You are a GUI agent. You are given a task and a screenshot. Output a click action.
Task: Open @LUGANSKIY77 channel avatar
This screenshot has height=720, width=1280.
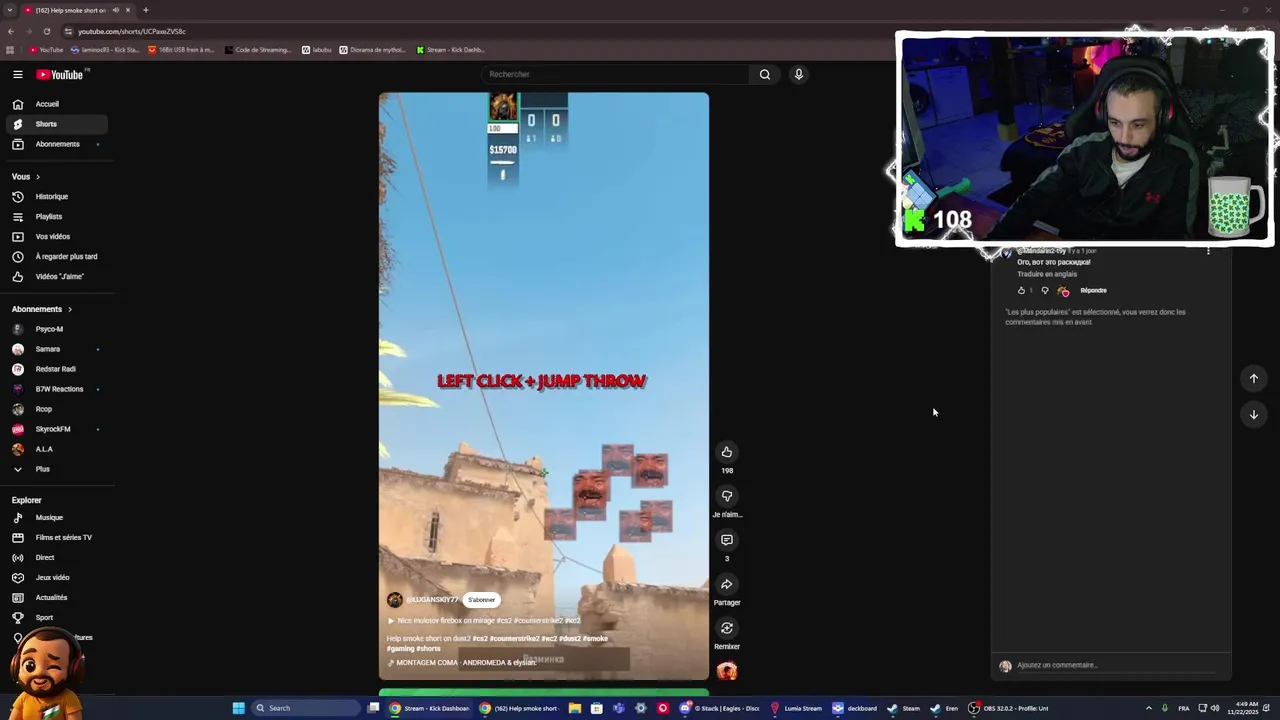click(x=395, y=600)
